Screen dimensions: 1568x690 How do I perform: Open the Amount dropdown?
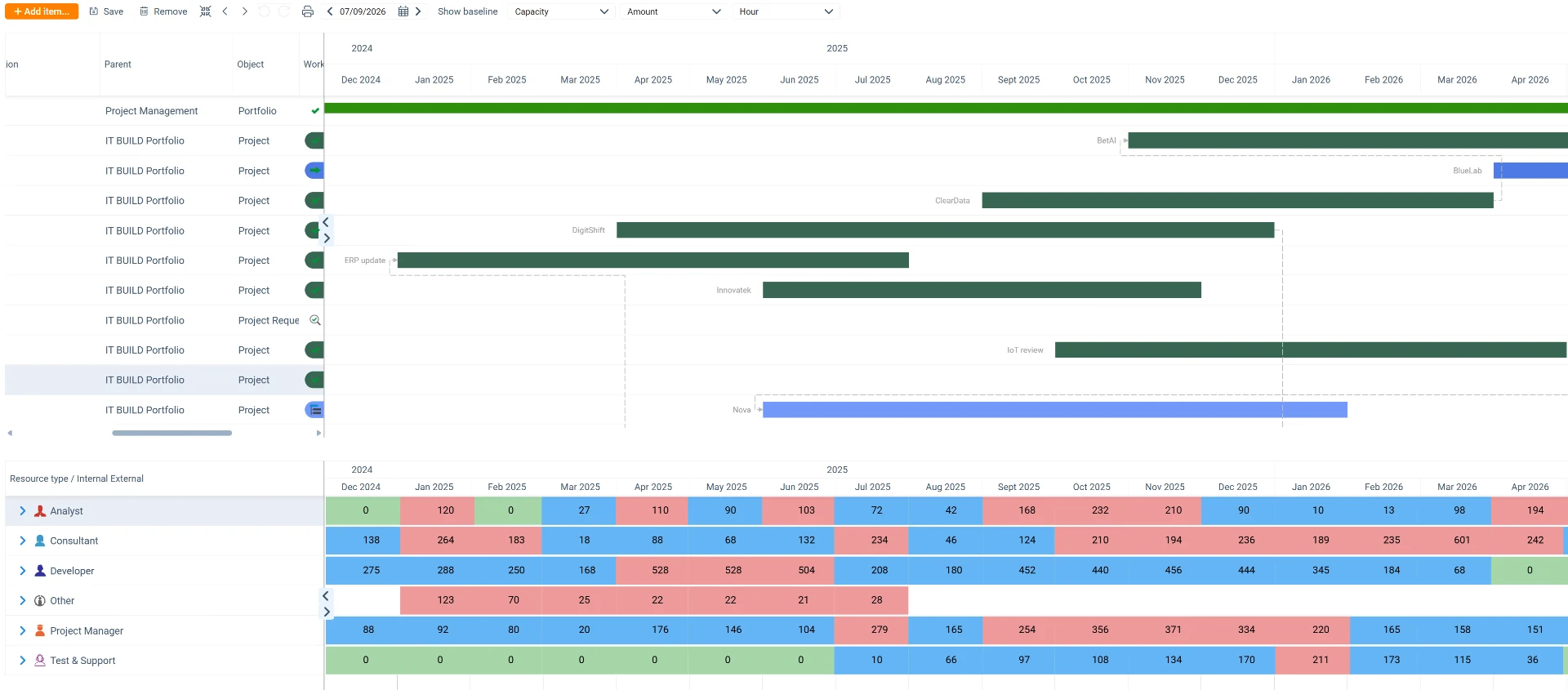tap(674, 11)
